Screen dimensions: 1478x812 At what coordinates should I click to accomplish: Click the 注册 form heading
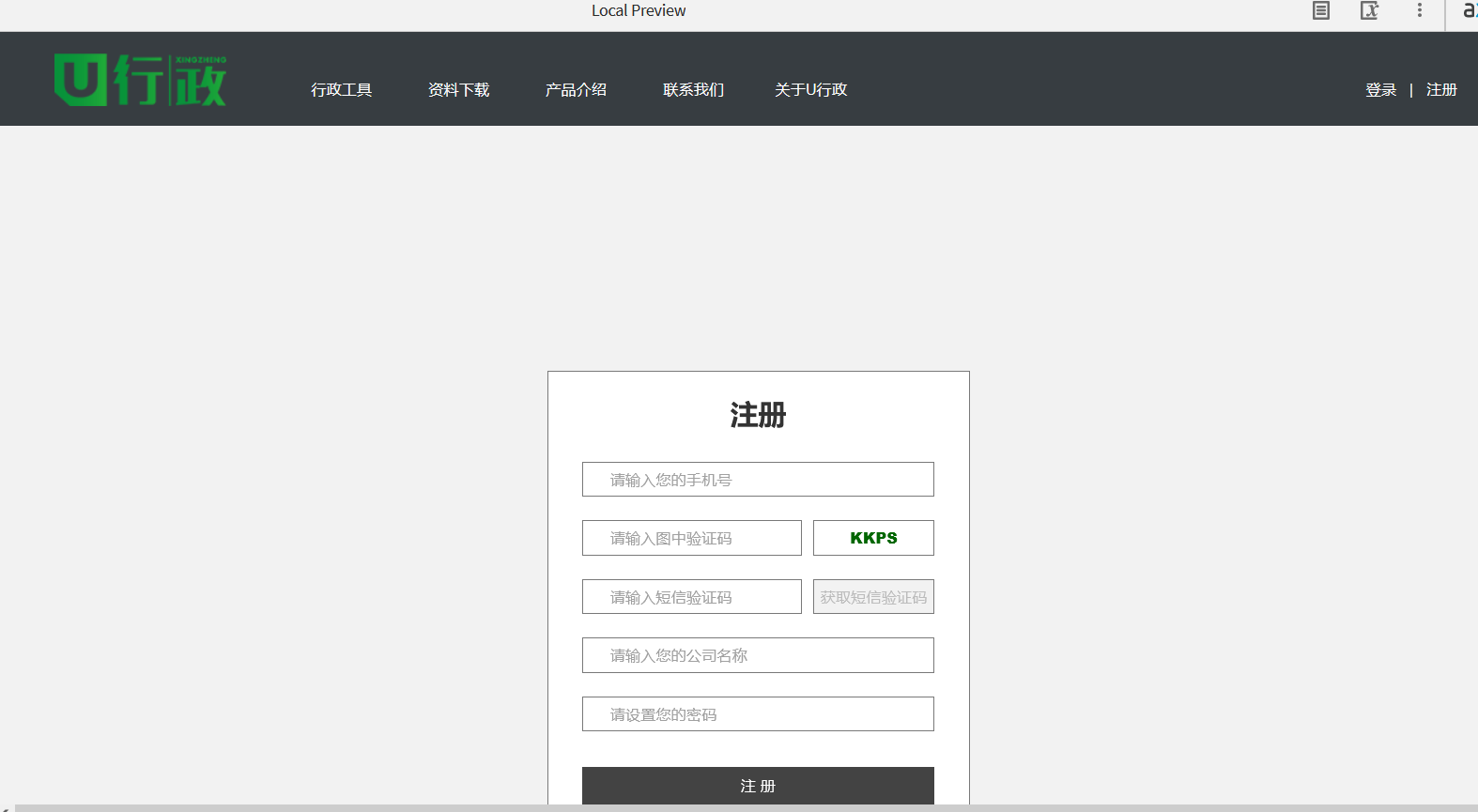[x=758, y=415]
